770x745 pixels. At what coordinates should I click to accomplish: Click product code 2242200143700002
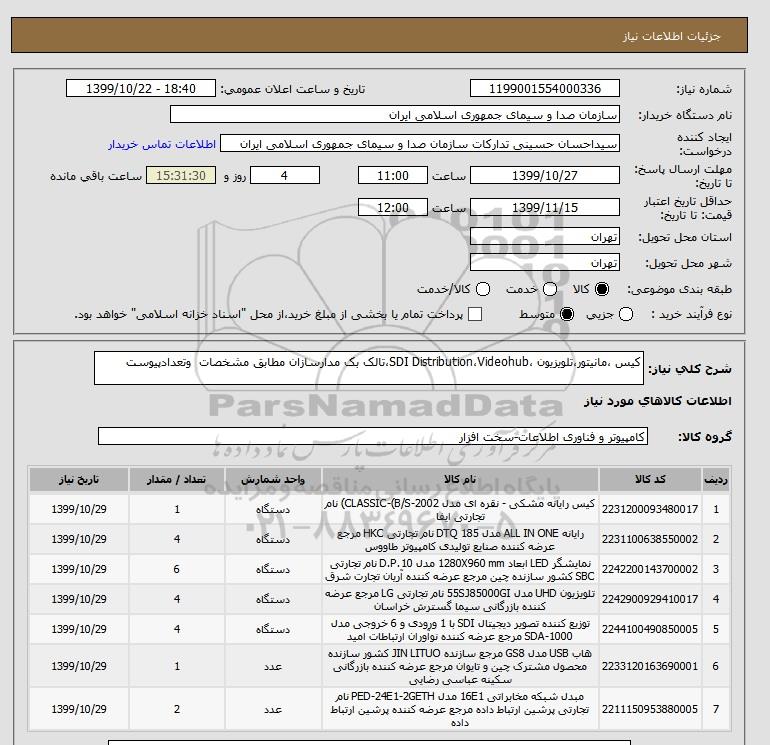click(x=650, y=569)
